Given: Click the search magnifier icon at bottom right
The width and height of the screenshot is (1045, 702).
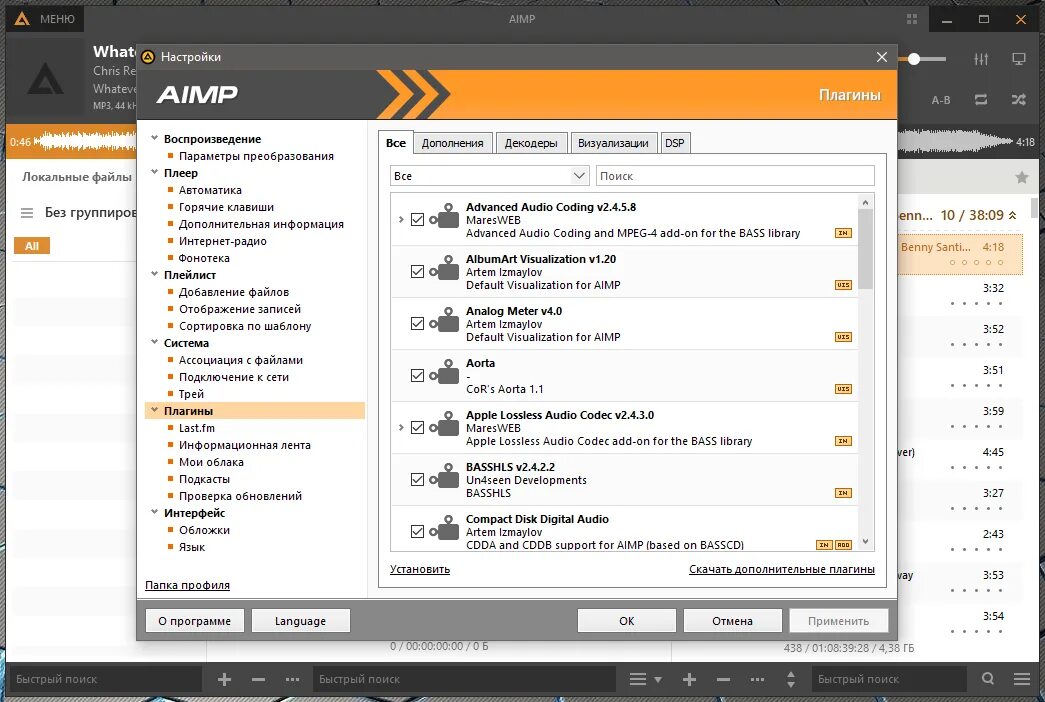Looking at the screenshot, I should (x=988, y=679).
